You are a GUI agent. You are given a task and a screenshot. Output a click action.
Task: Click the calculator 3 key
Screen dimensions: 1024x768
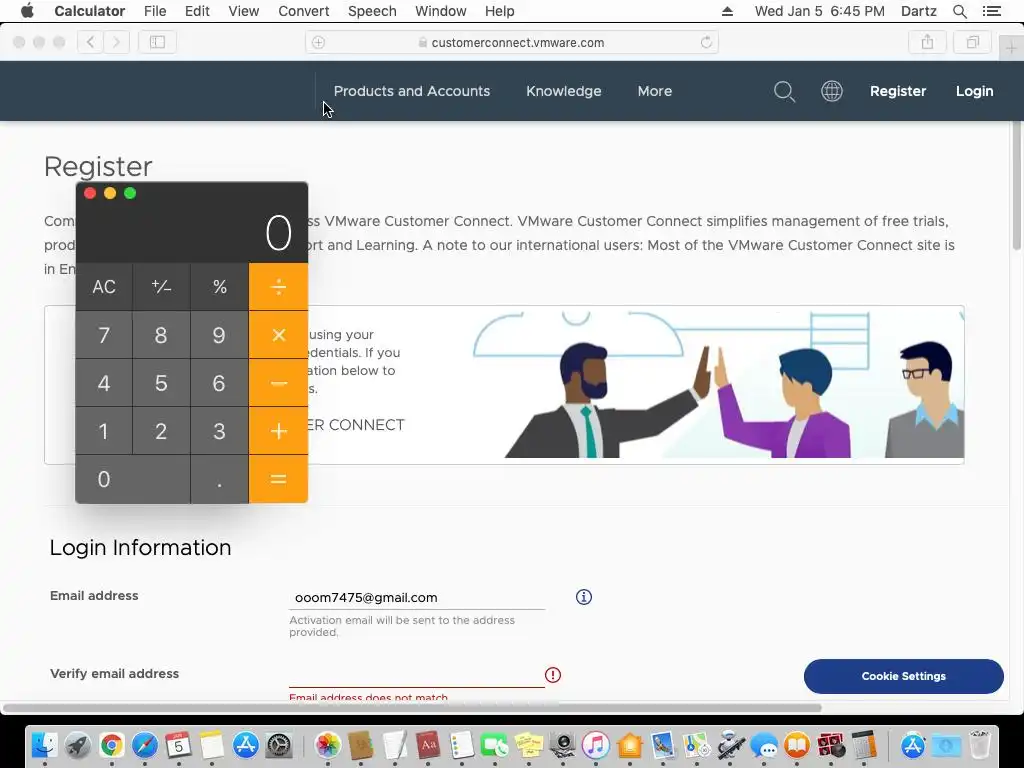219,431
